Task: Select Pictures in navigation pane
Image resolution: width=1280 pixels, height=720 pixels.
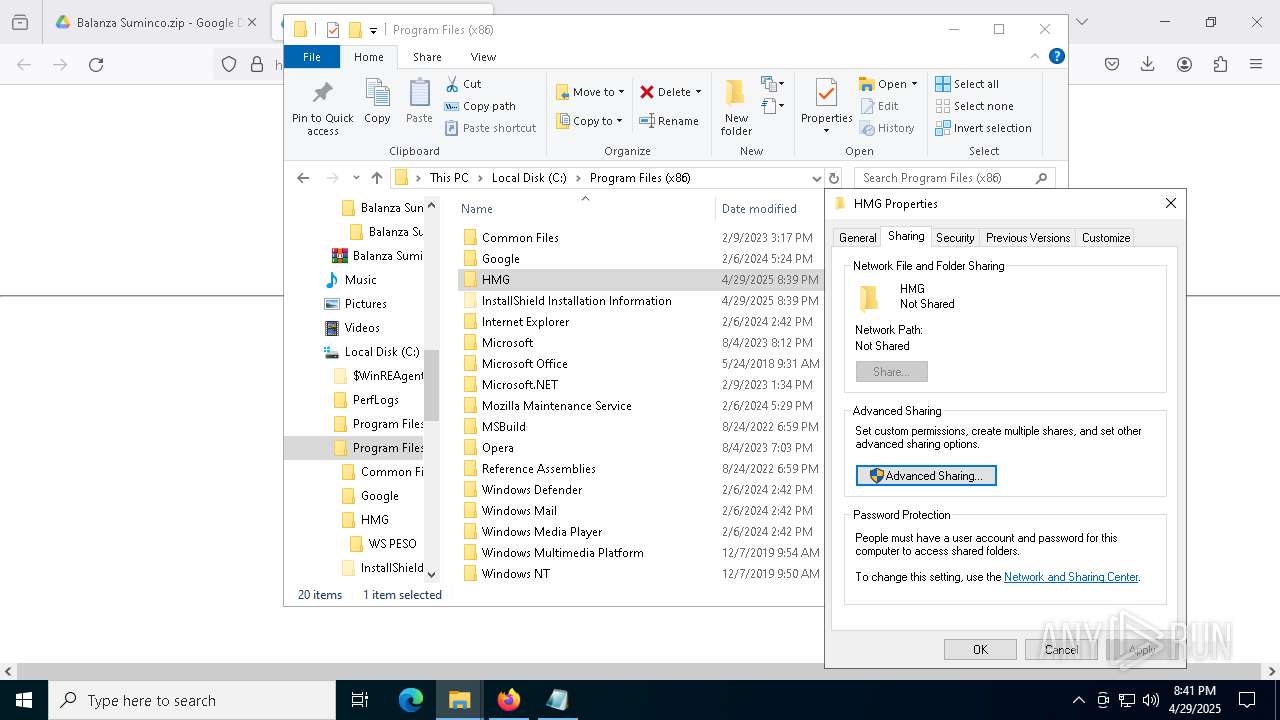Action: coord(365,304)
